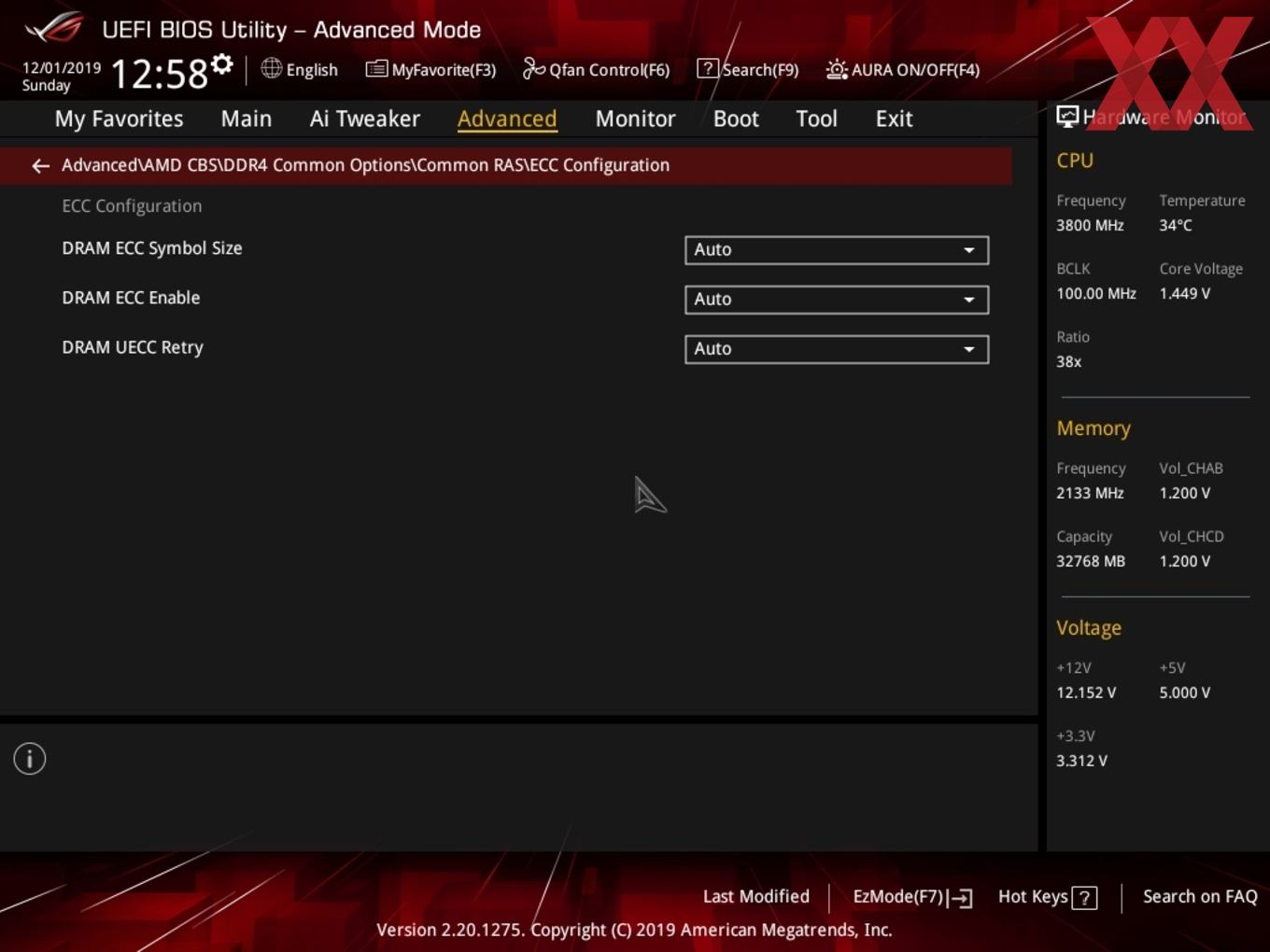Select DRAM ECC Symbol Size label
Image resolution: width=1270 pixels, height=952 pixels.
tap(152, 248)
